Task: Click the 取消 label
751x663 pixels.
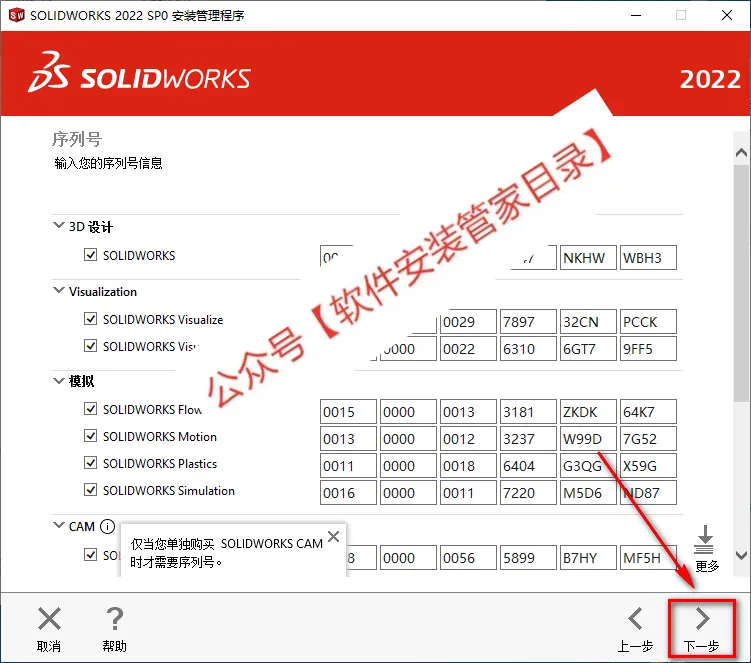Action: 49,646
